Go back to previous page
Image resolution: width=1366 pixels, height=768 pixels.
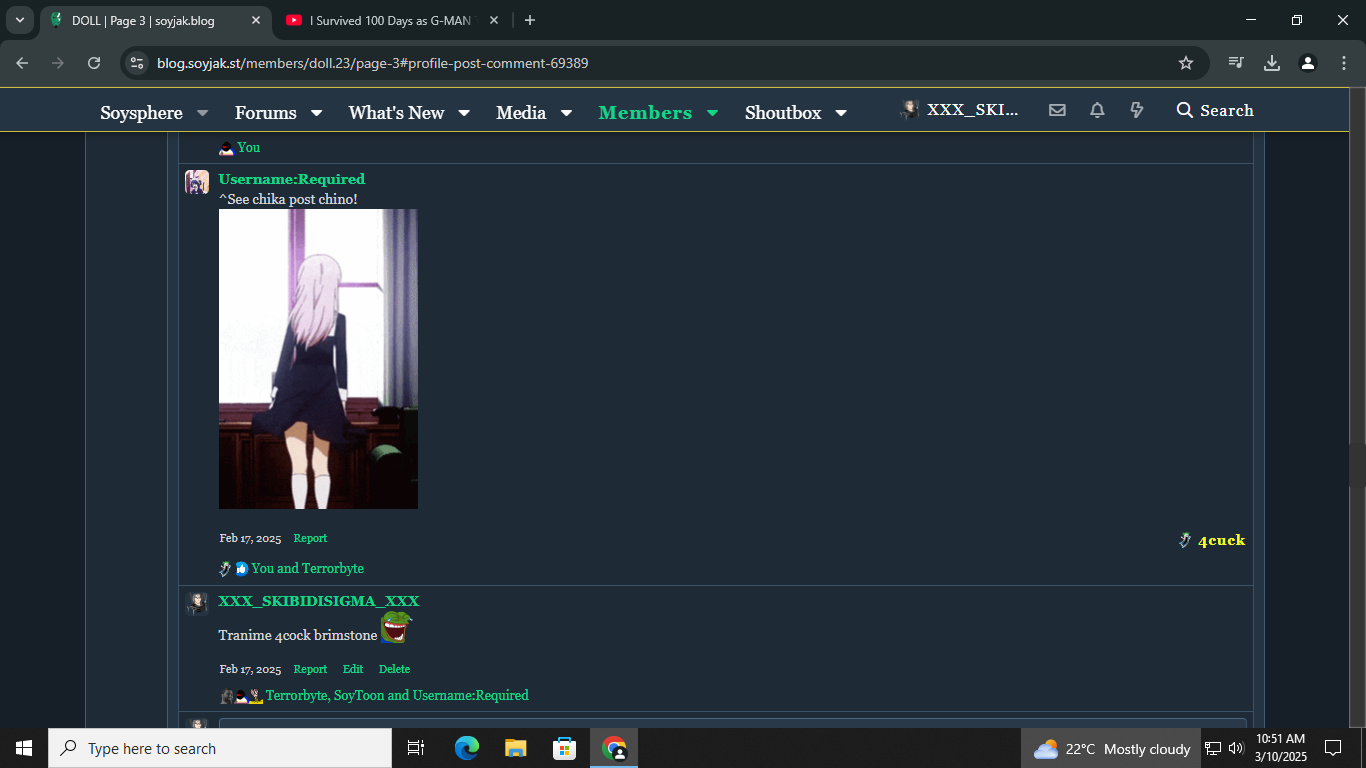(22, 63)
